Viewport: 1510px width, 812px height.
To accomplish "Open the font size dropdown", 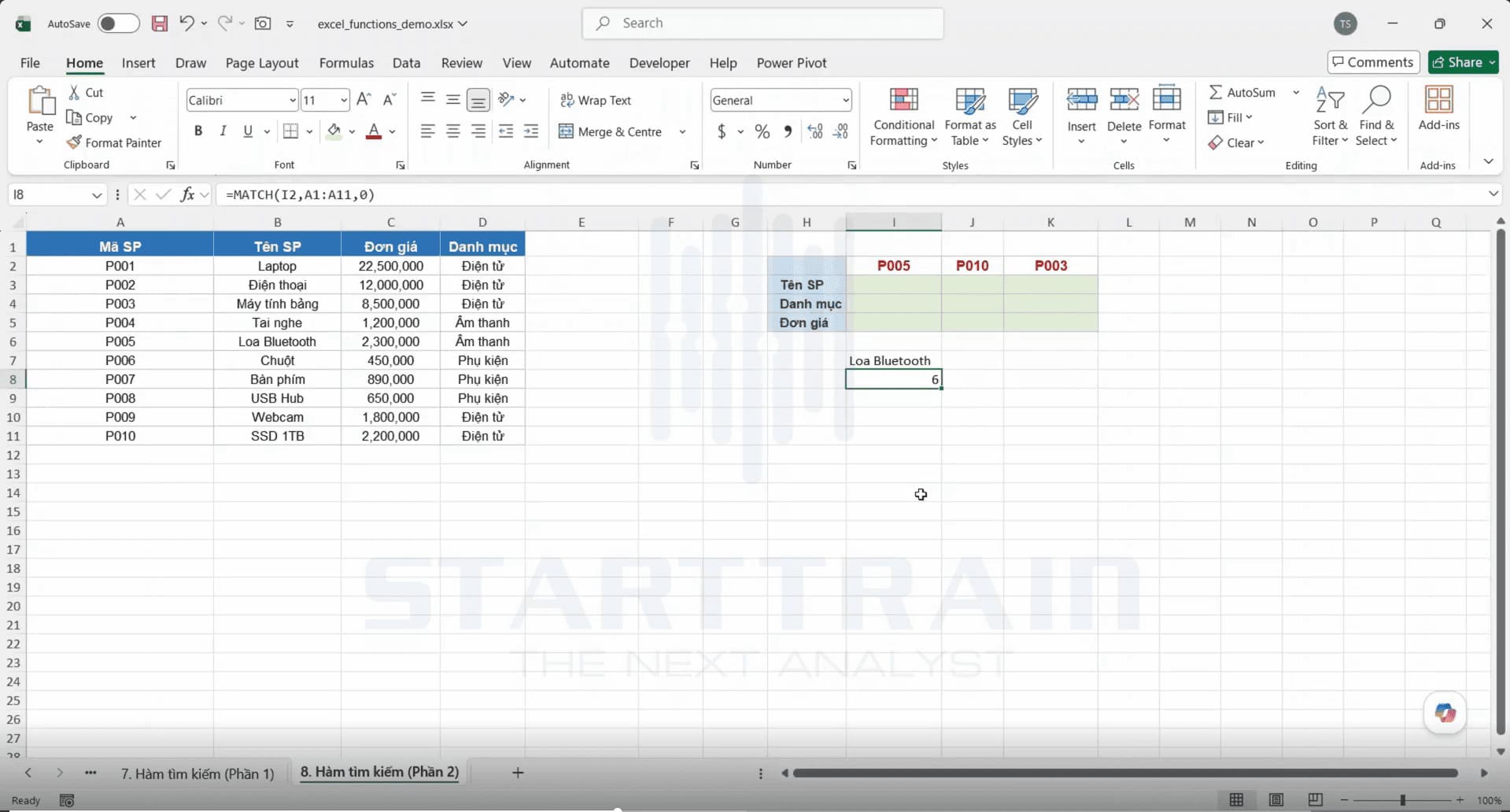I will (x=344, y=100).
